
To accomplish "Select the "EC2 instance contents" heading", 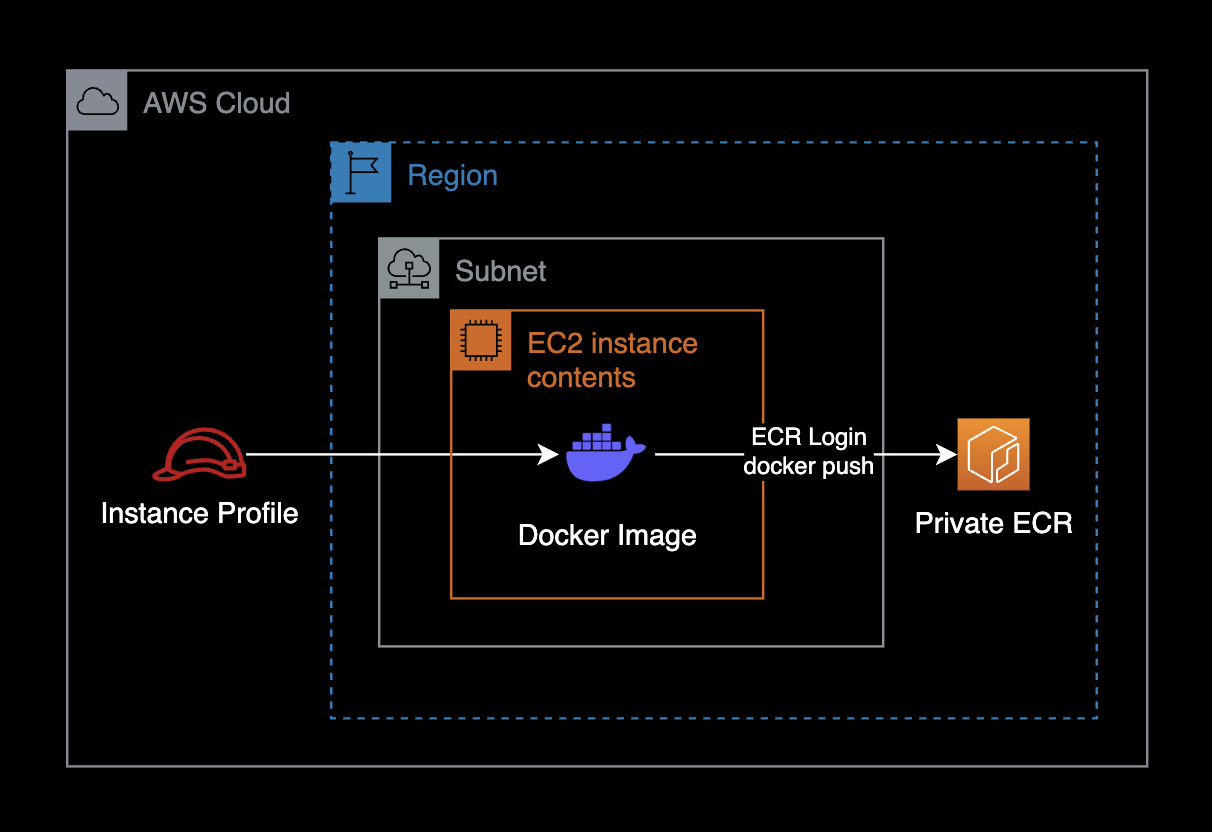I will (x=611, y=360).
